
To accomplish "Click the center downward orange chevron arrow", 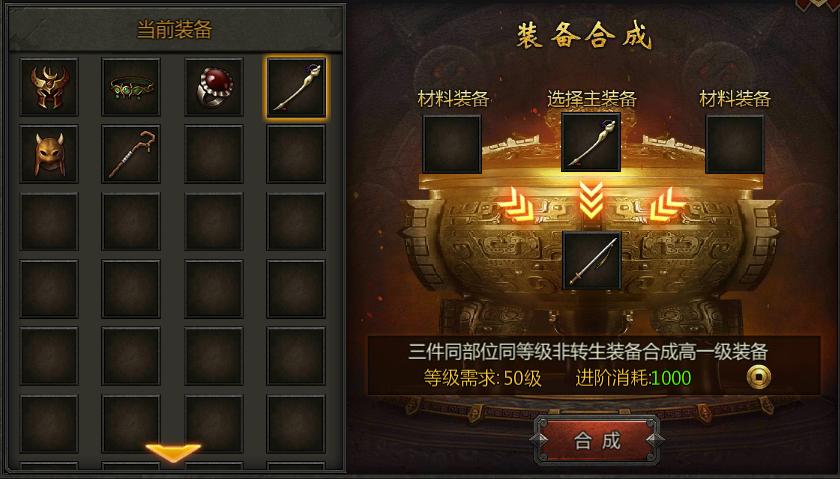I will click(591, 200).
